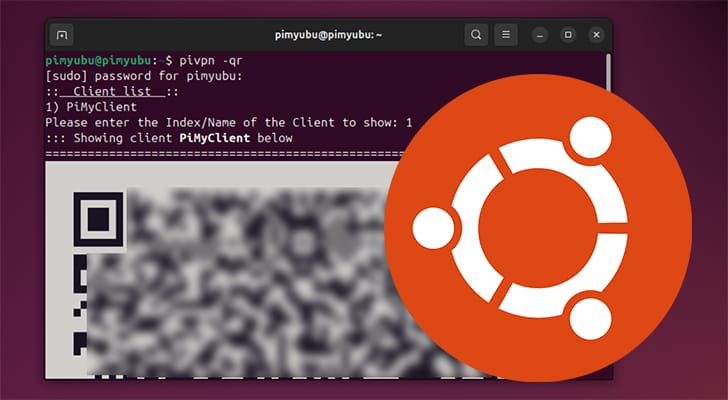728x400 pixels.
Task: Click the terminal vertical scrollbar
Action: tap(608, 73)
